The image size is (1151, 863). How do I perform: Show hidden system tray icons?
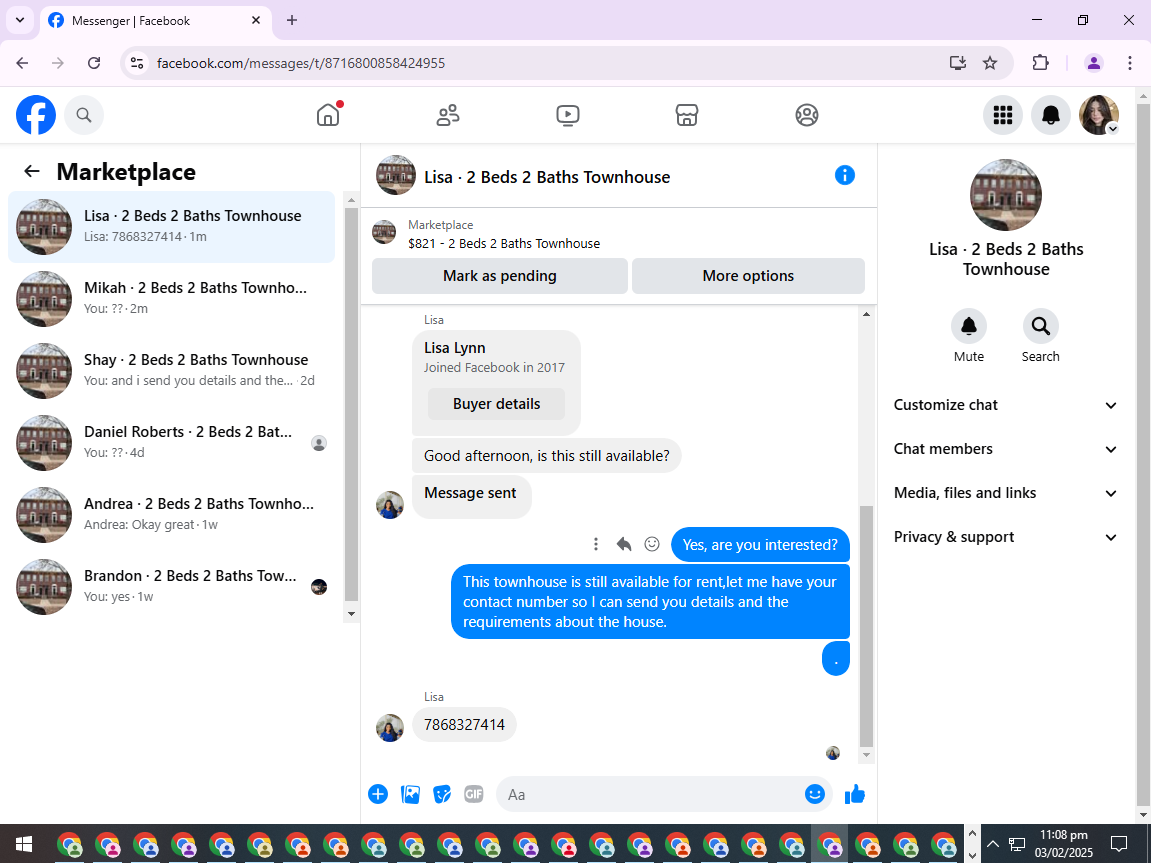pyautogui.click(x=992, y=844)
